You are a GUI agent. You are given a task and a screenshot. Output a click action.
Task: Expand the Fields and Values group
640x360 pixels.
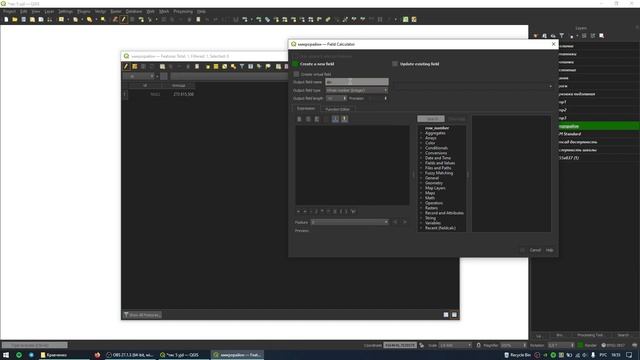[421, 163]
